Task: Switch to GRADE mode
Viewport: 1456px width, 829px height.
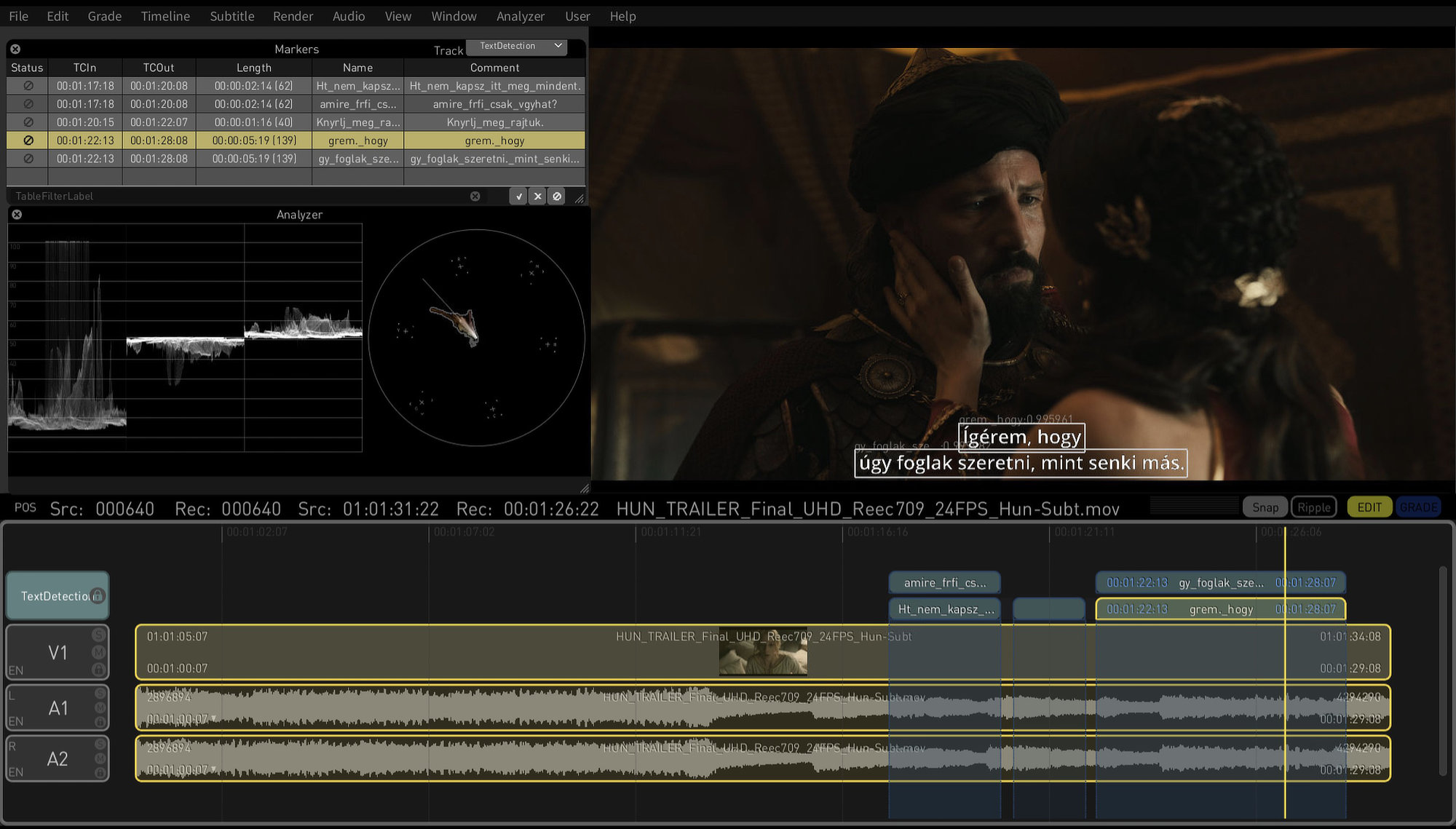Action: tap(1418, 507)
